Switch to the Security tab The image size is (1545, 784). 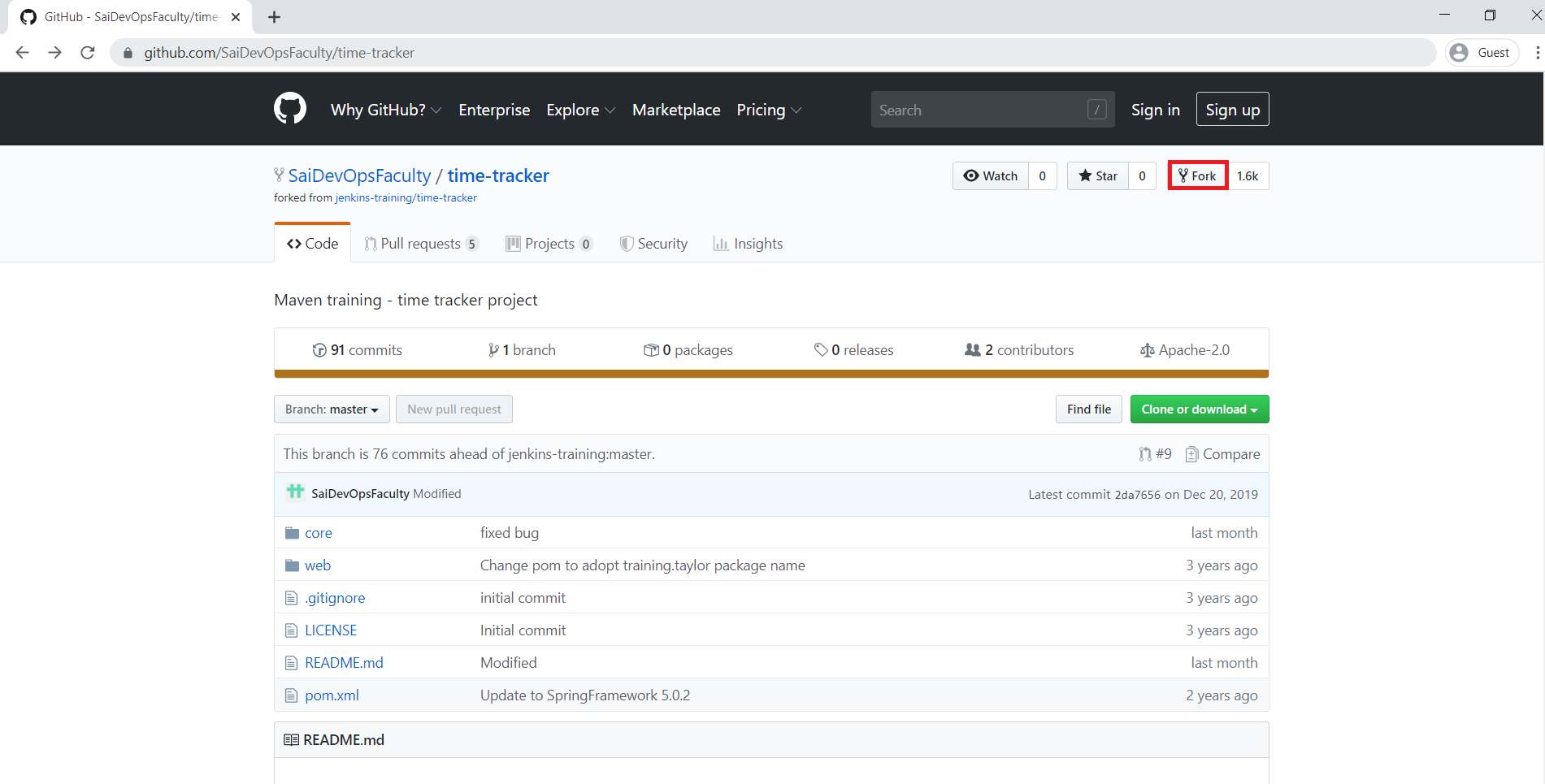(653, 244)
